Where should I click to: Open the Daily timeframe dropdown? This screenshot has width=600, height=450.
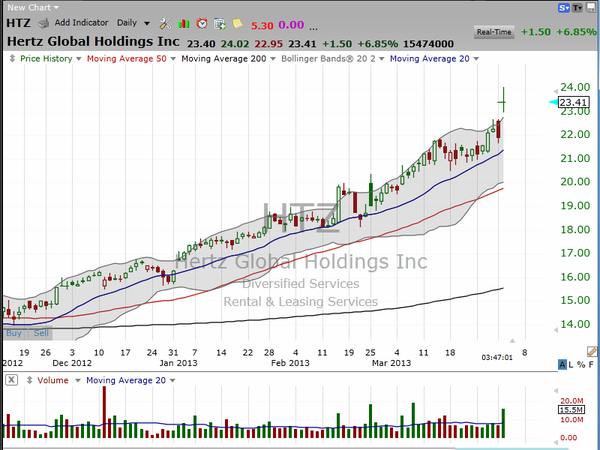click(133, 23)
